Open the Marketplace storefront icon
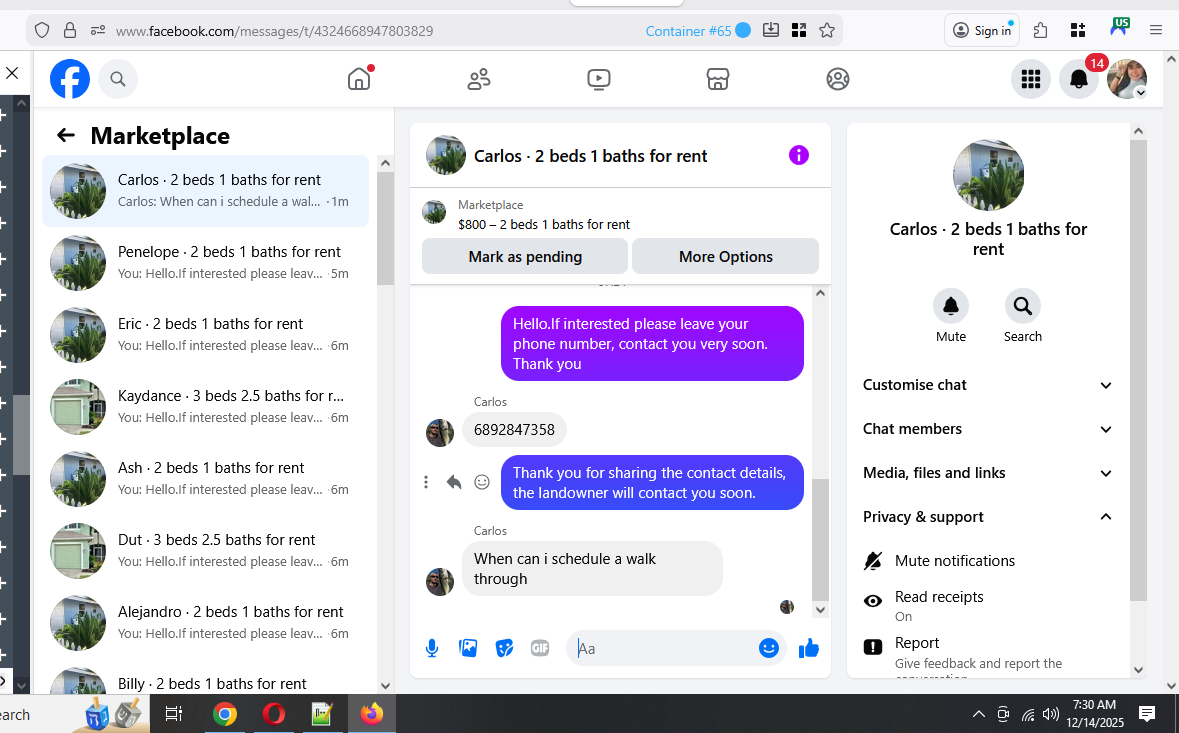Viewport: 1179px width, 733px height. click(718, 79)
